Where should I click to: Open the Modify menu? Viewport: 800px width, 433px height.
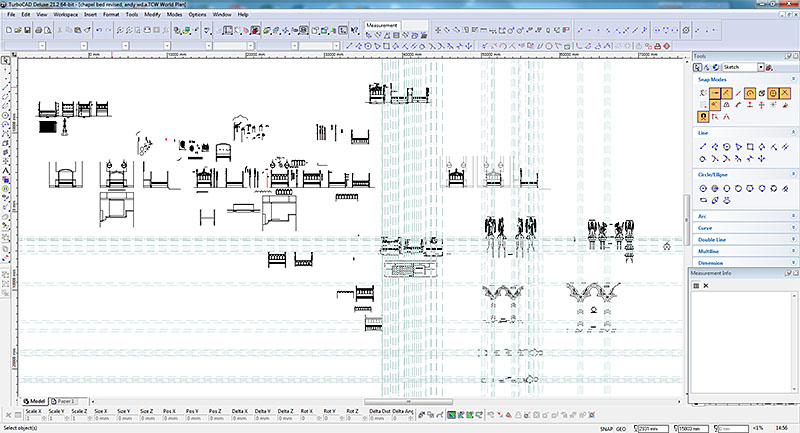click(150, 15)
